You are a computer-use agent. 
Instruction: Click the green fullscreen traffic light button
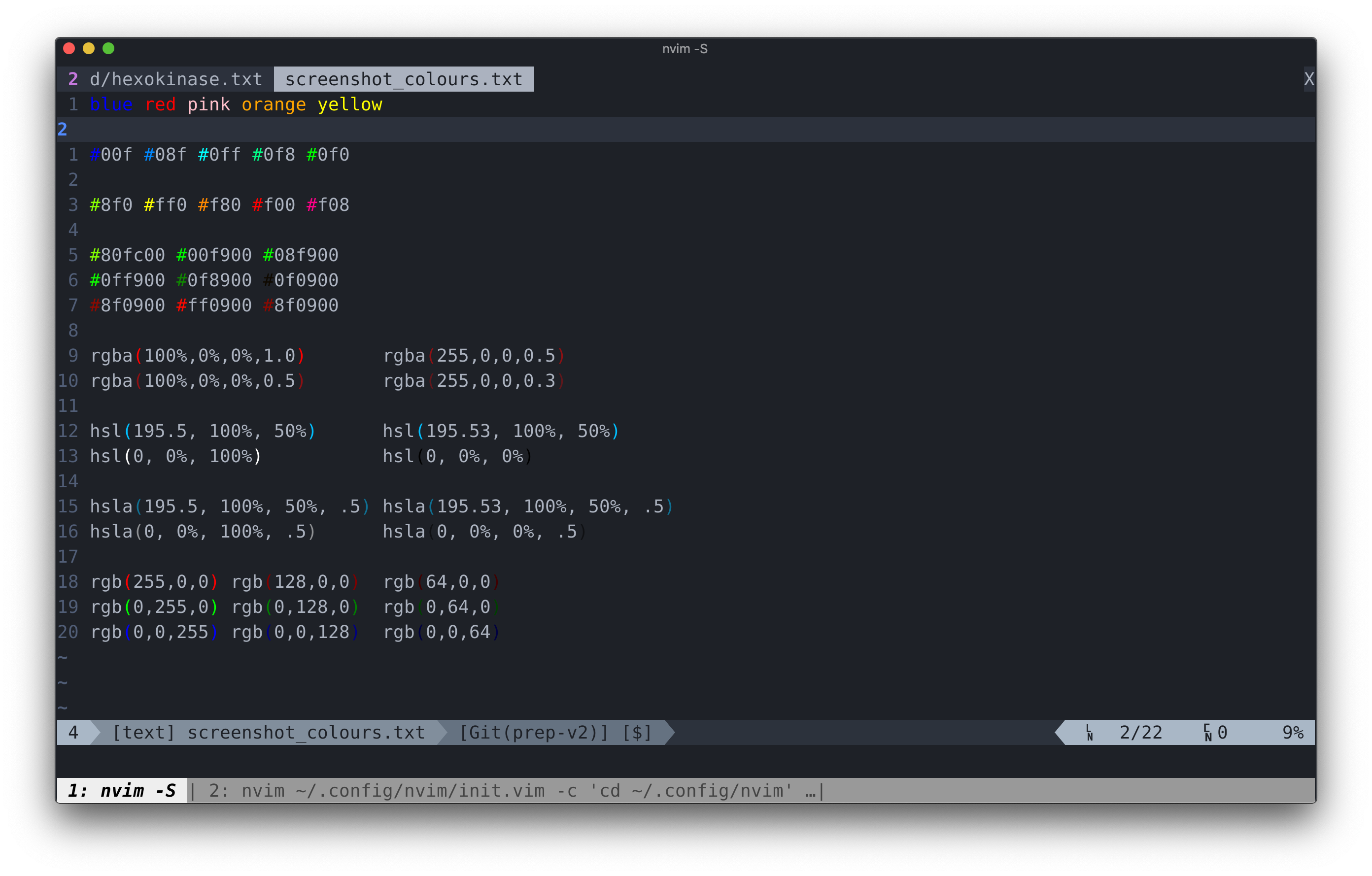[108, 48]
